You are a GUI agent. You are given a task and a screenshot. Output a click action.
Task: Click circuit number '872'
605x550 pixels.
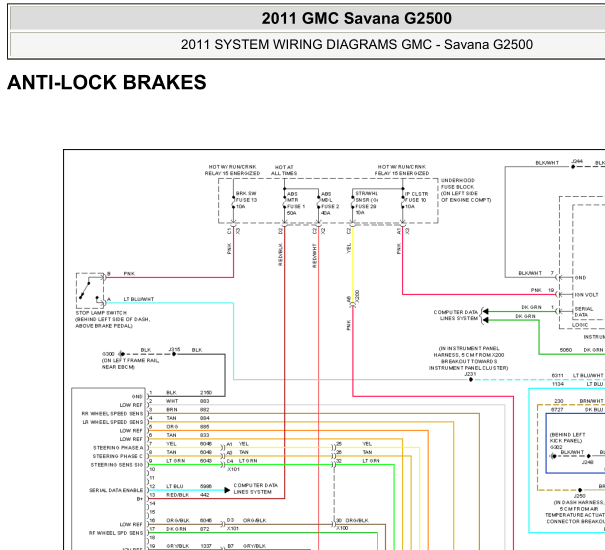point(204,529)
